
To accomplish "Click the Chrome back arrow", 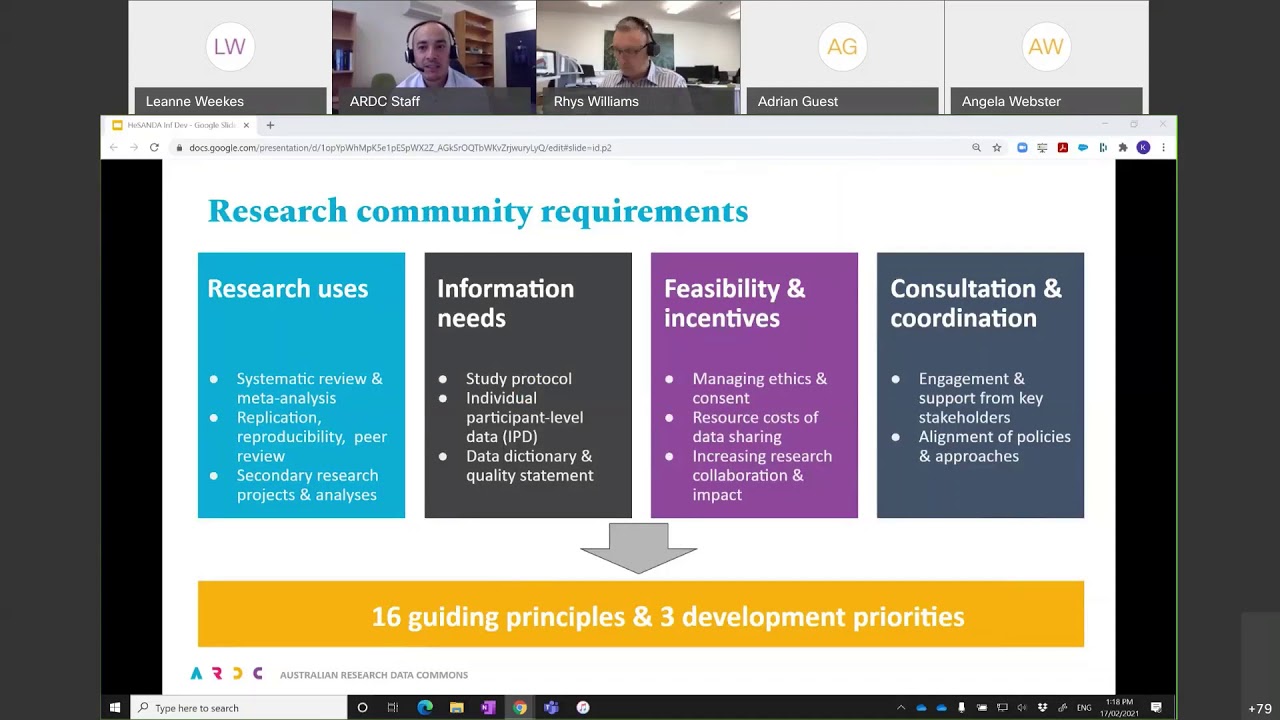I will click(x=114, y=147).
